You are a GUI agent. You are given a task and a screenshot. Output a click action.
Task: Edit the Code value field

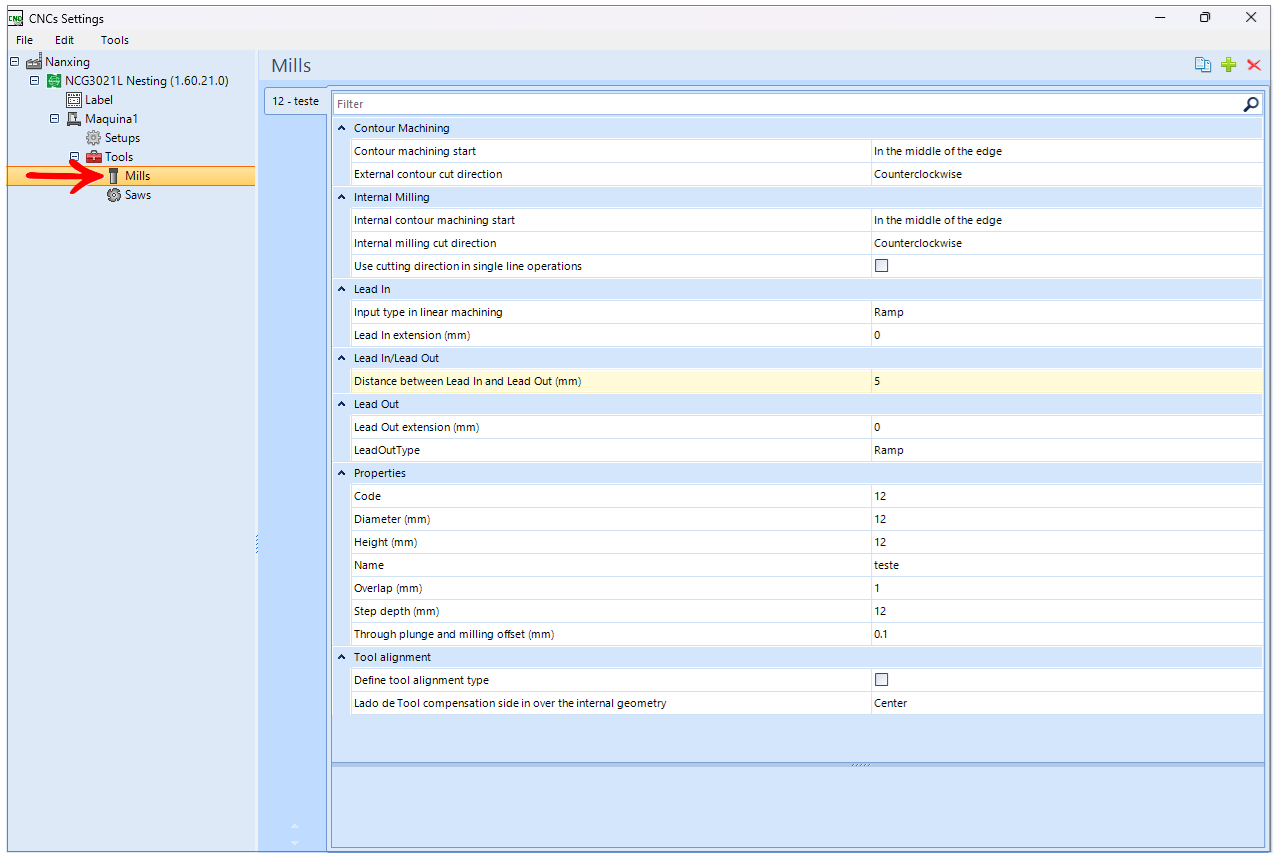(1067, 496)
